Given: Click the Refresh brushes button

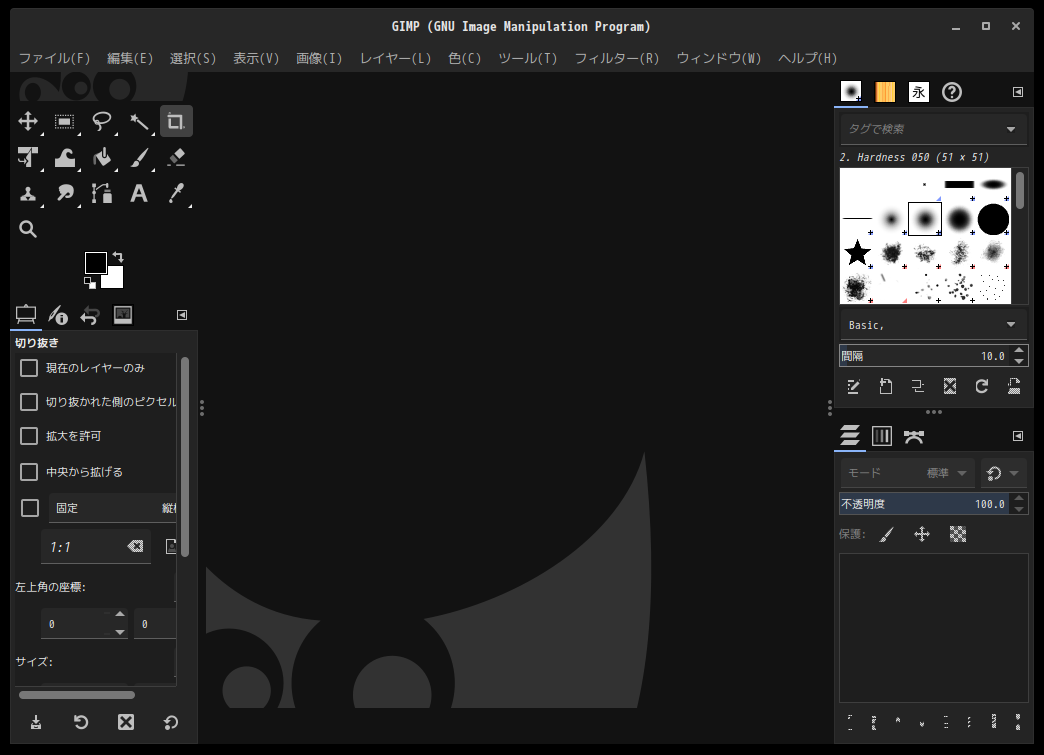Looking at the screenshot, I should [x=981, y=387].
